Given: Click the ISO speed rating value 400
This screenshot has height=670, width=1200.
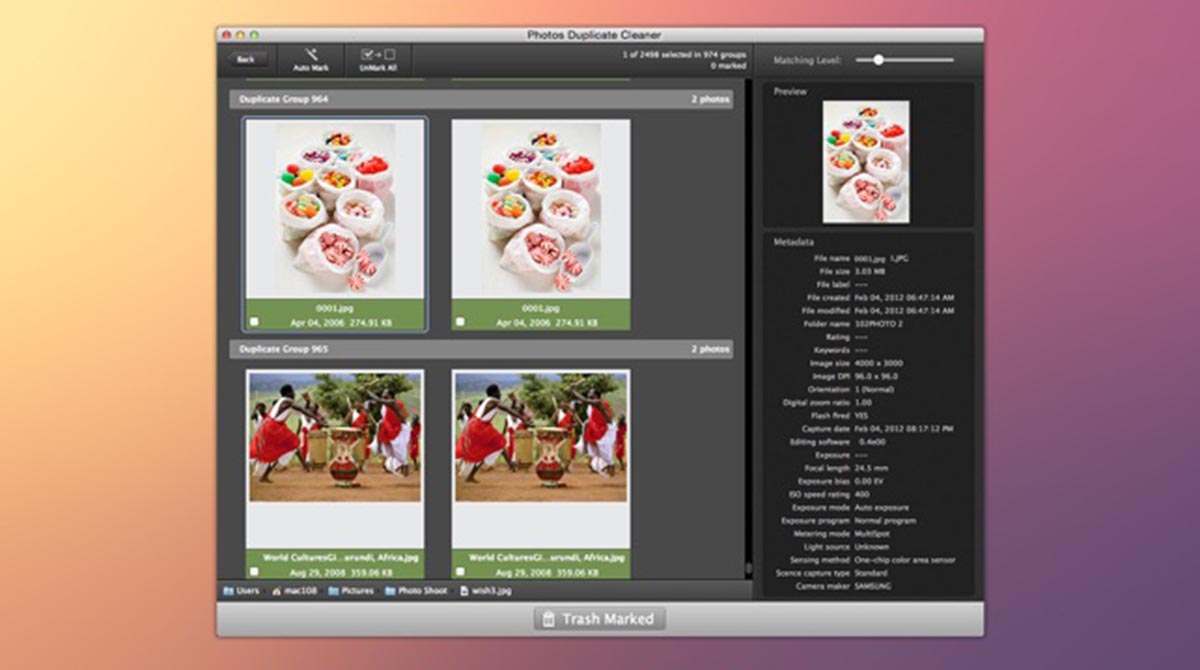Looking at the screenshot, I should click(x=861, y=494).
